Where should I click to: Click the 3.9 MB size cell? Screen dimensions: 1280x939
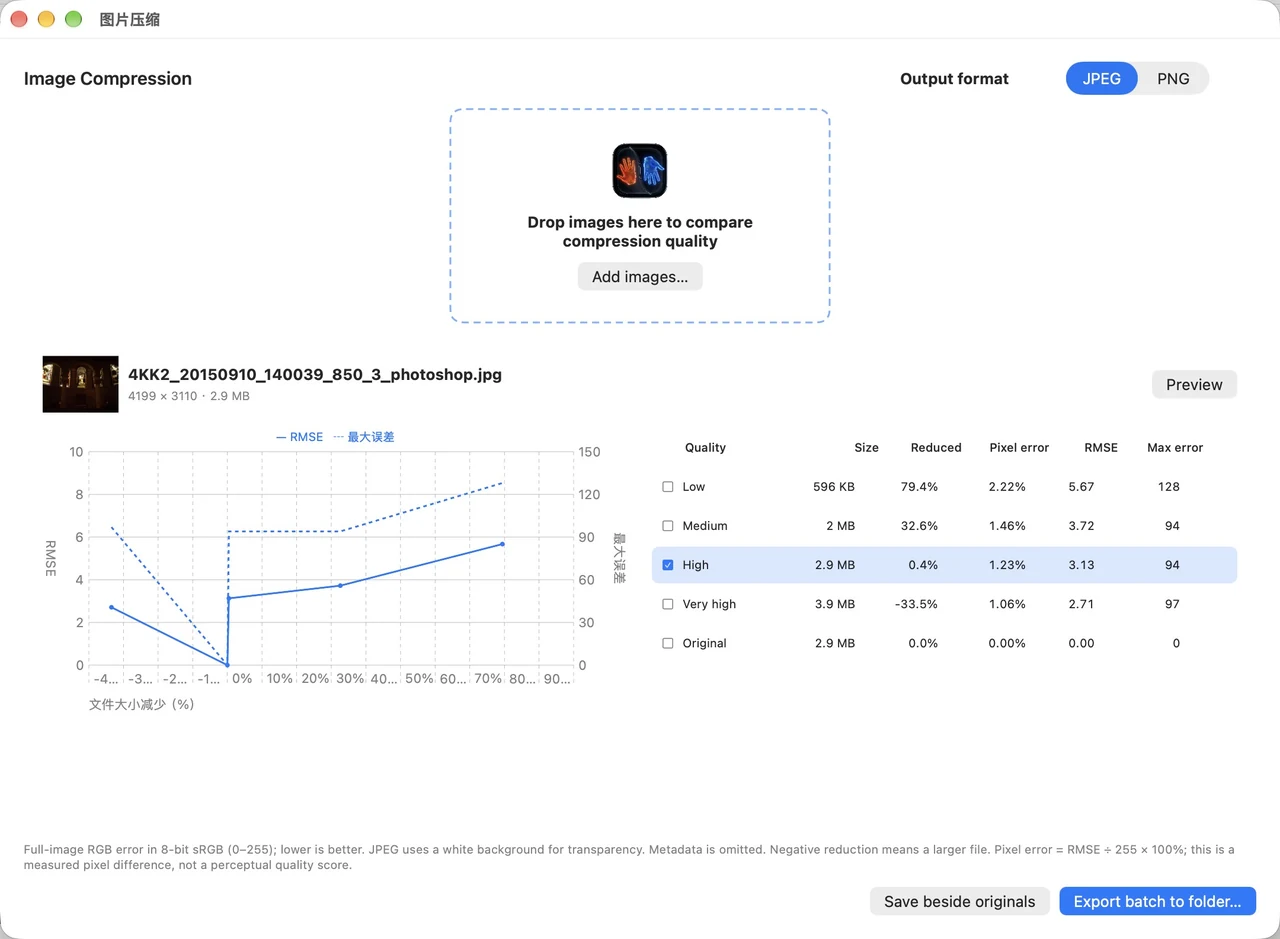point(834,604)
